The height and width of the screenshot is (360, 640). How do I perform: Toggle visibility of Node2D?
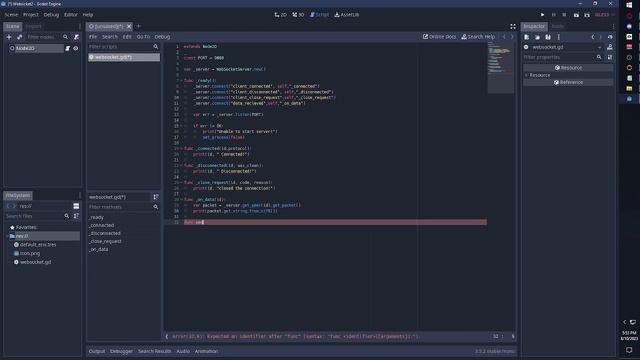pyautogui.click(x=76, y=48)
